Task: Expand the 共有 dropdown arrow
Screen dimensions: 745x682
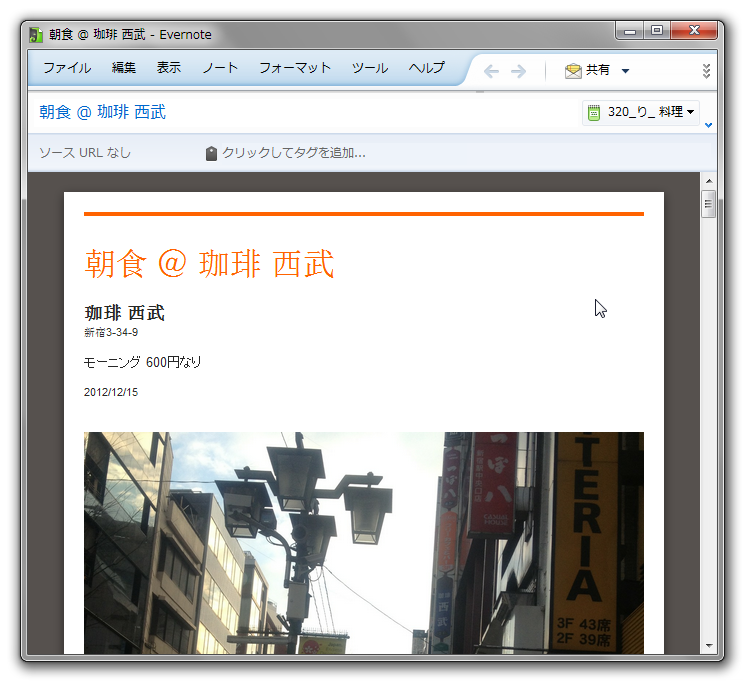Action: [626, 71]
